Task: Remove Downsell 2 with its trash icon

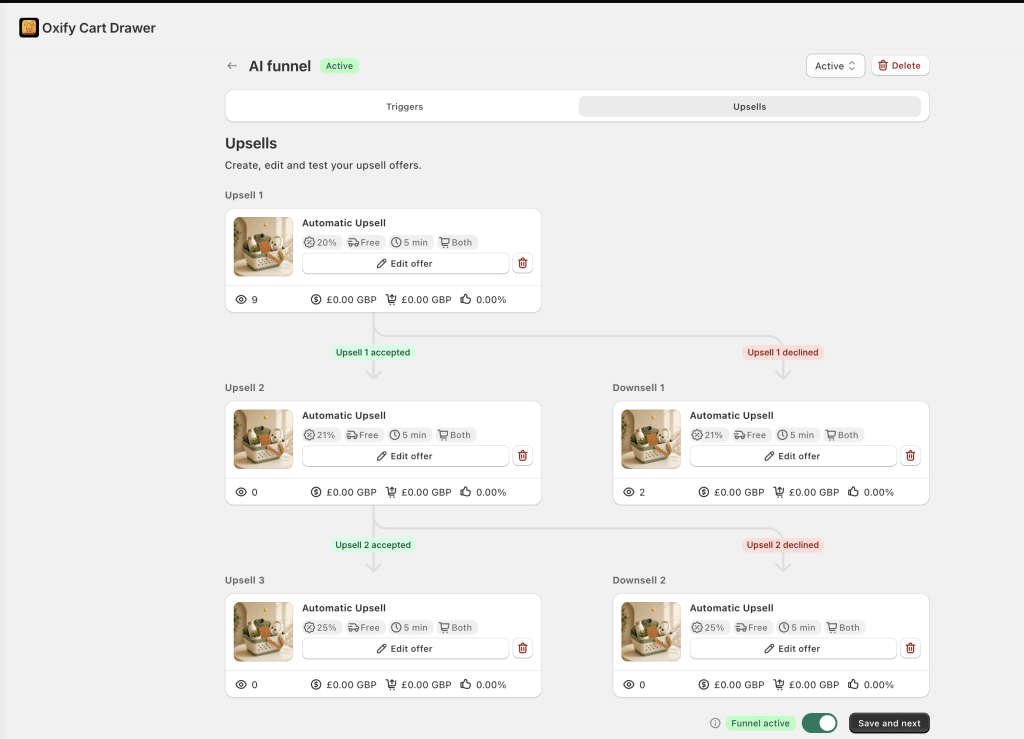Action: 910,648
